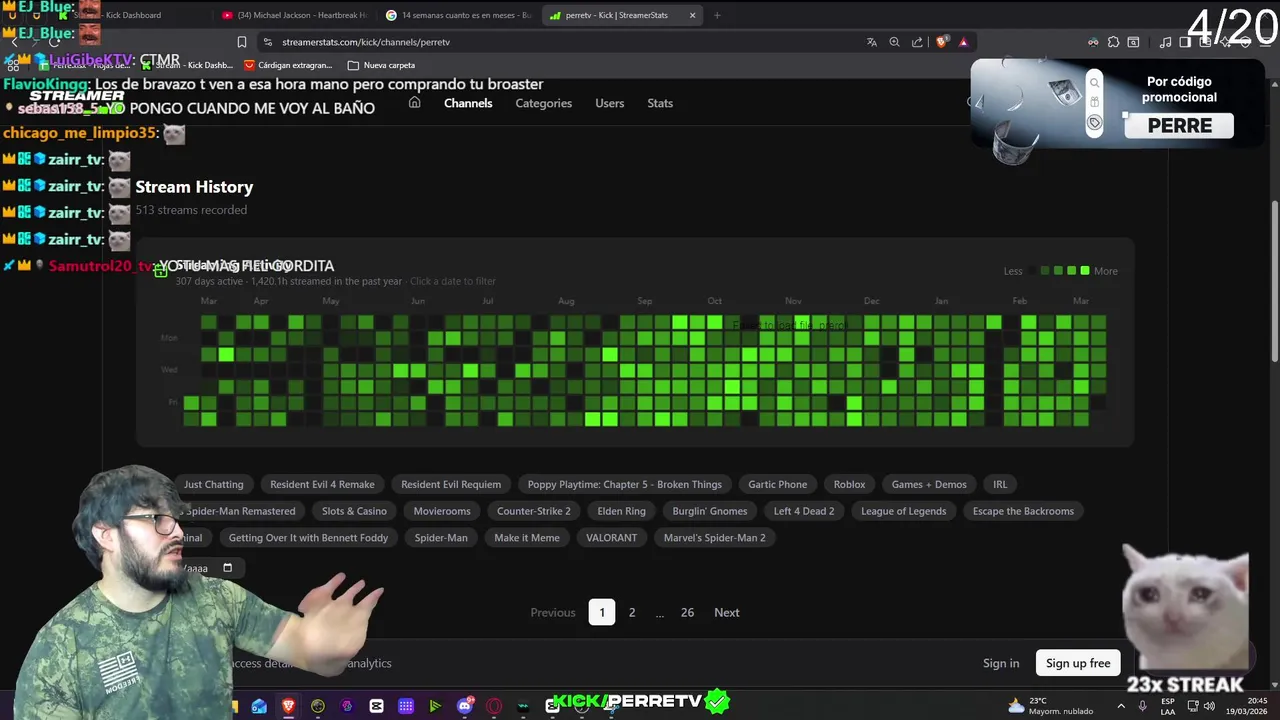
Task: Click the Sign in link
Action: click(1001, 663)
